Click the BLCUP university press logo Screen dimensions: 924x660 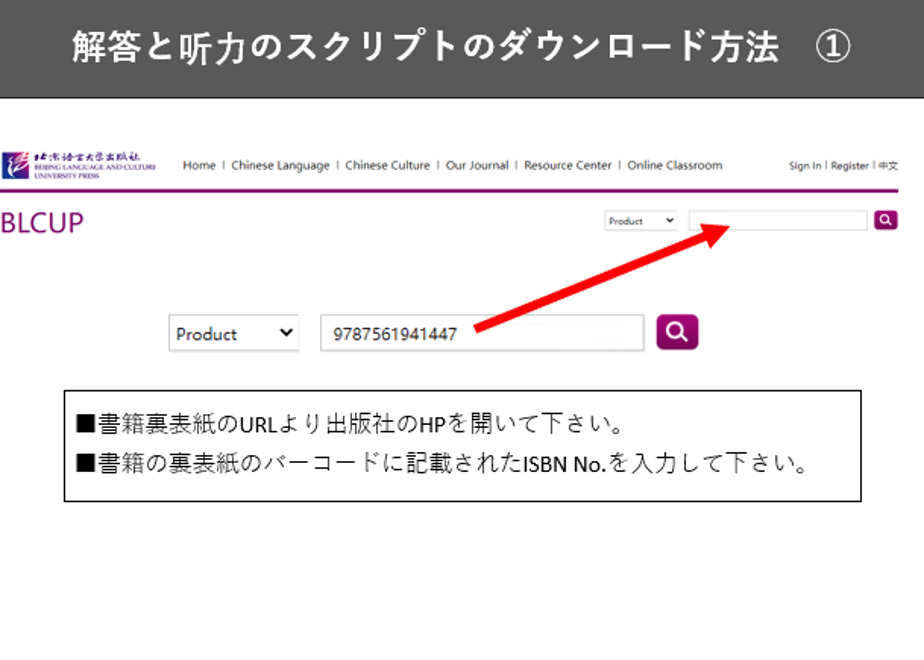[x=79, y=165]
